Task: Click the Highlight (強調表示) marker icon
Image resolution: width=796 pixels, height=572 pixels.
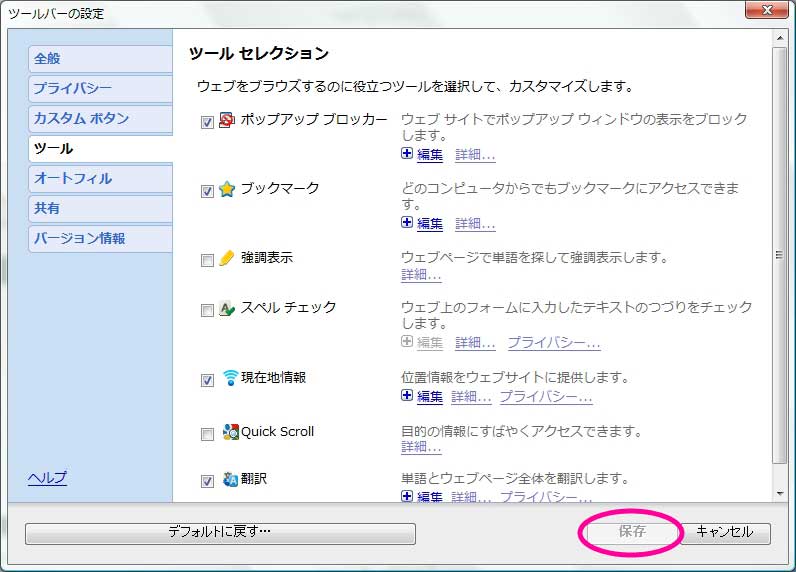Action: click(227, 259)
